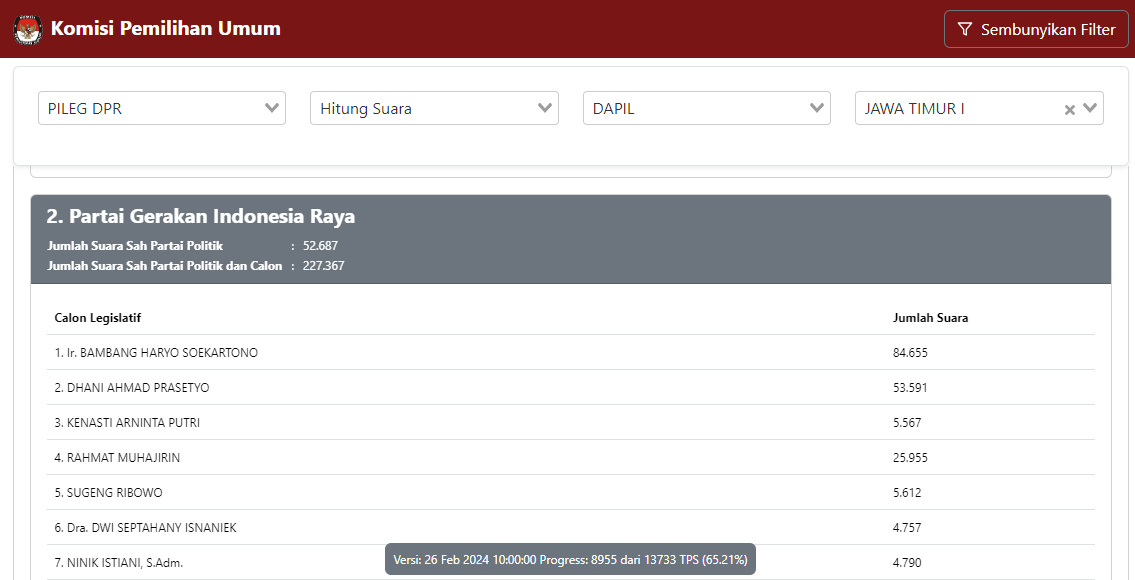Click the filter funnel icon
Screen dimensions: 1135x580
point(964,30)
